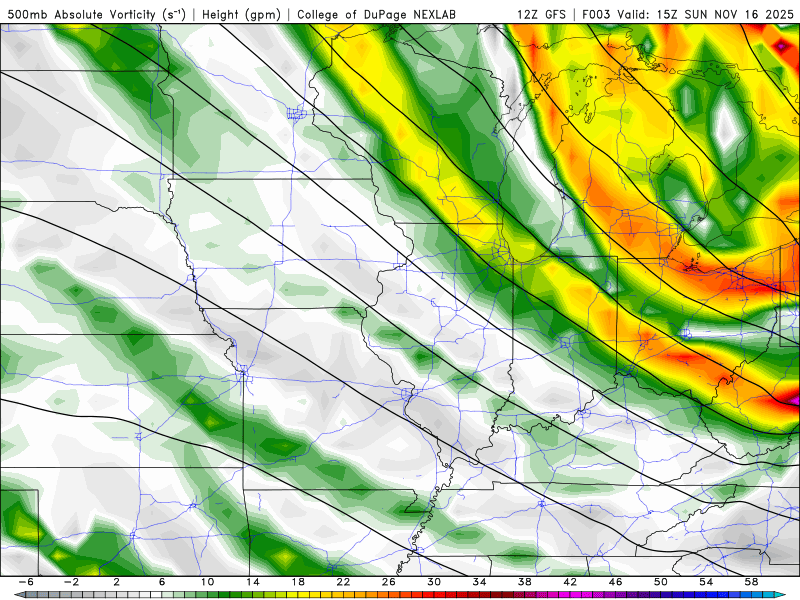Click the "-6" color scale label
The height and width of the screenshot is (600, 800).
coord(26,582)
